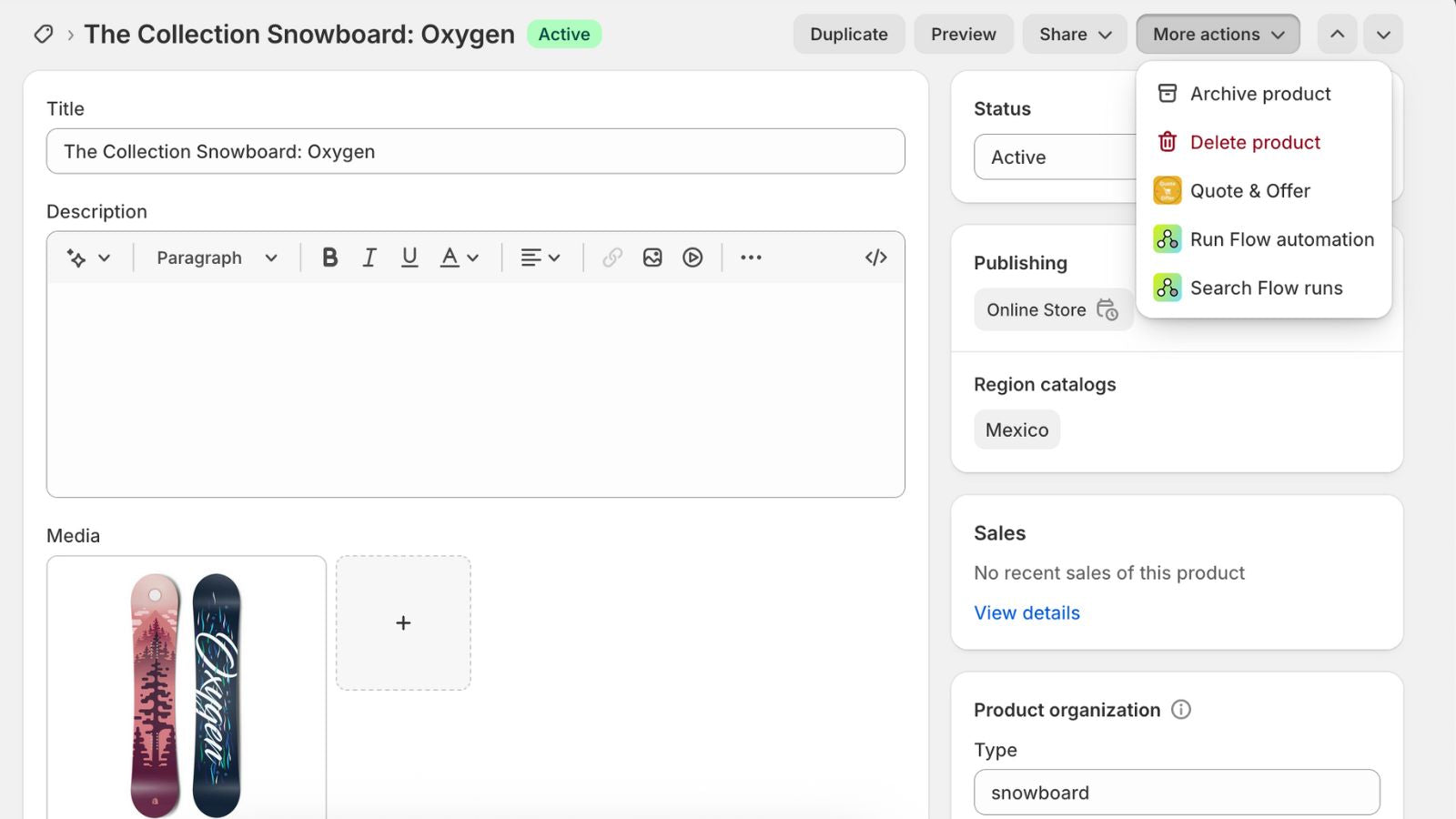This screenshot has height=819, width=1456.
Task: Open the Share dropdown
Action: pos(1075,35)
